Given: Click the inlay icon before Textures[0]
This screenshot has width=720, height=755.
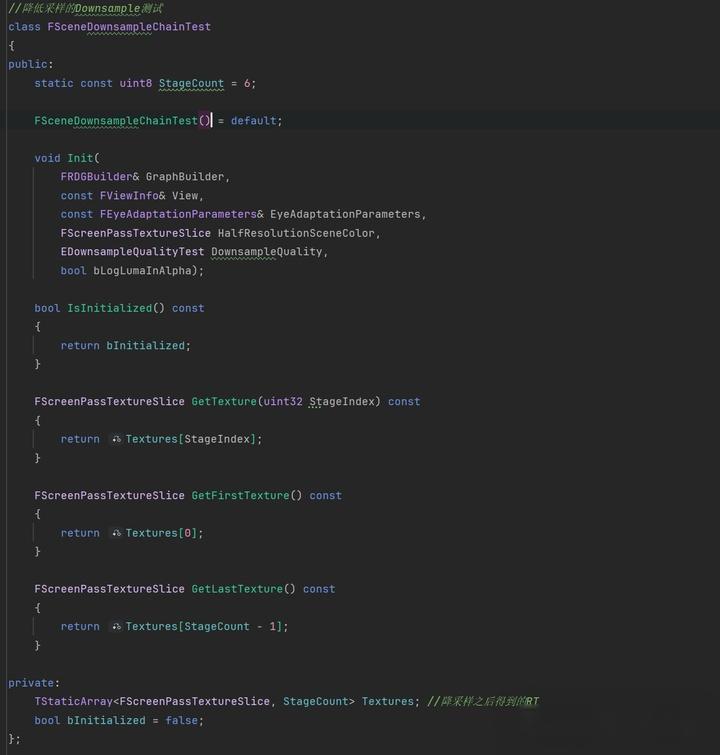Looking at the screenshot, I should click(116, 533).
